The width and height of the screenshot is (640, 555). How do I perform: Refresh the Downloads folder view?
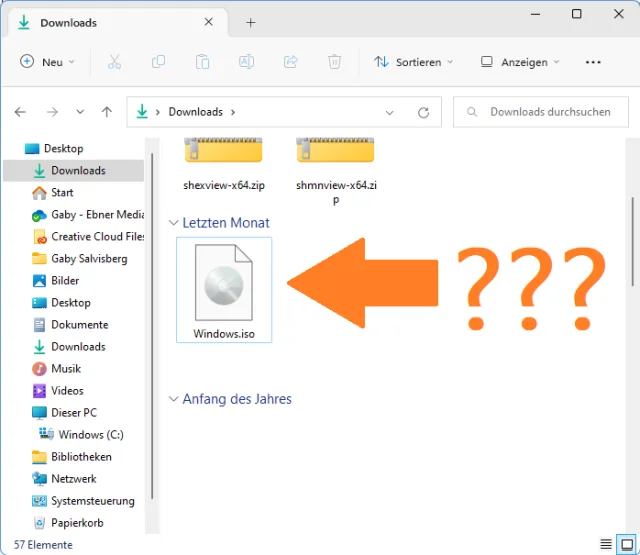[423, 112]
